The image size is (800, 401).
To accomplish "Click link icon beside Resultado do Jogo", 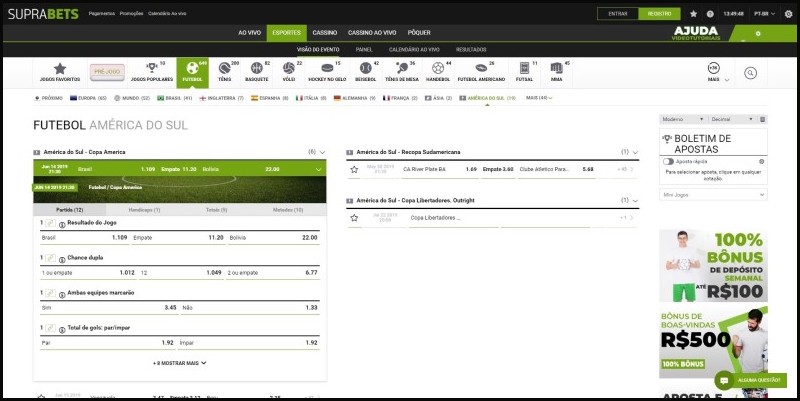I will pos(50,223).
